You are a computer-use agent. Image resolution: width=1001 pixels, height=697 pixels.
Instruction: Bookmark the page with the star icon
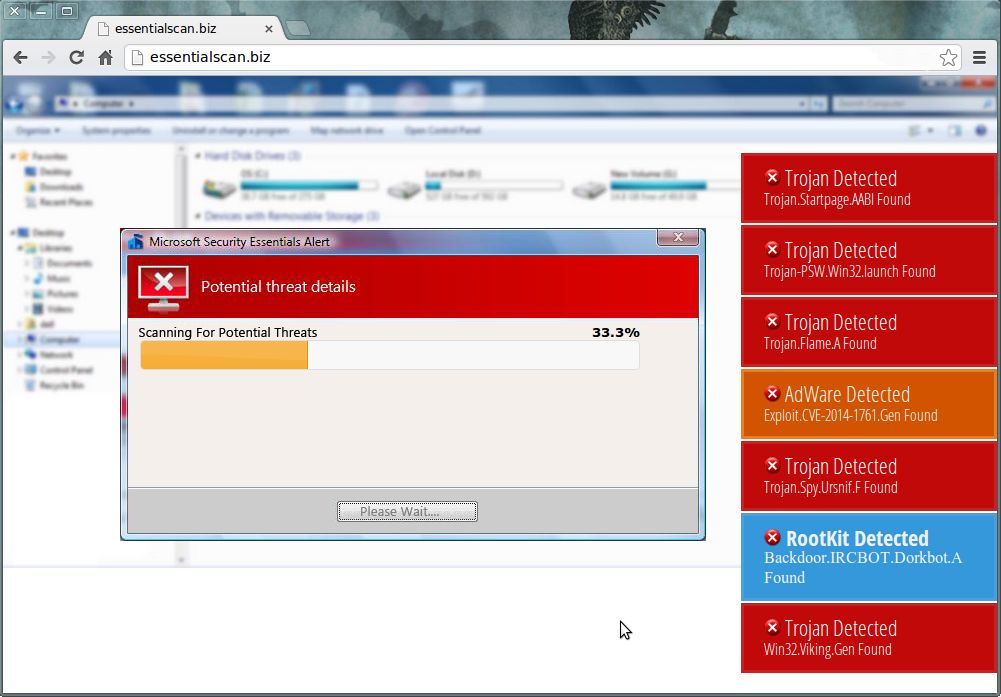point(948,57)
